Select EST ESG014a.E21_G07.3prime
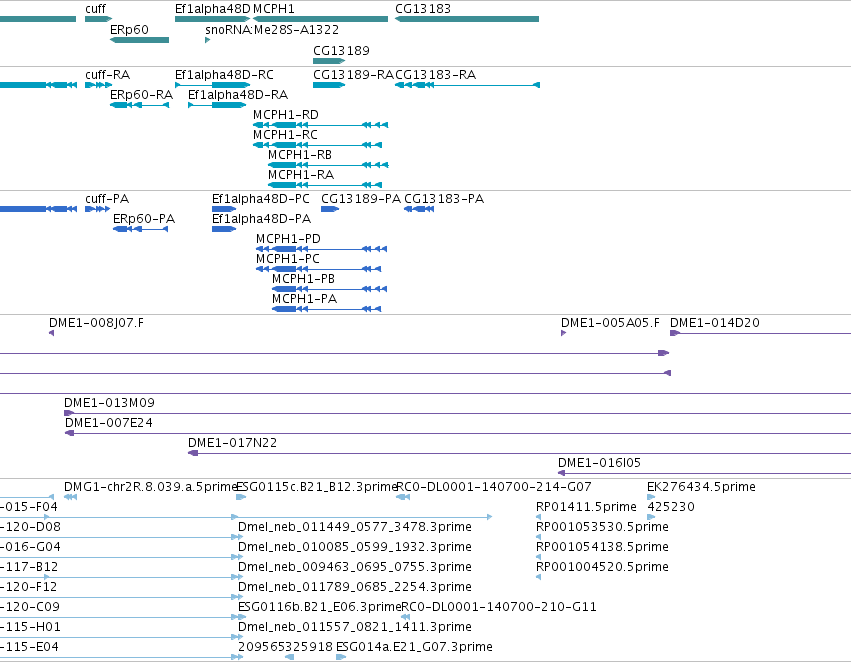This screenshot has height=662, width=851. pyautogui.click(x=414, y=647)
